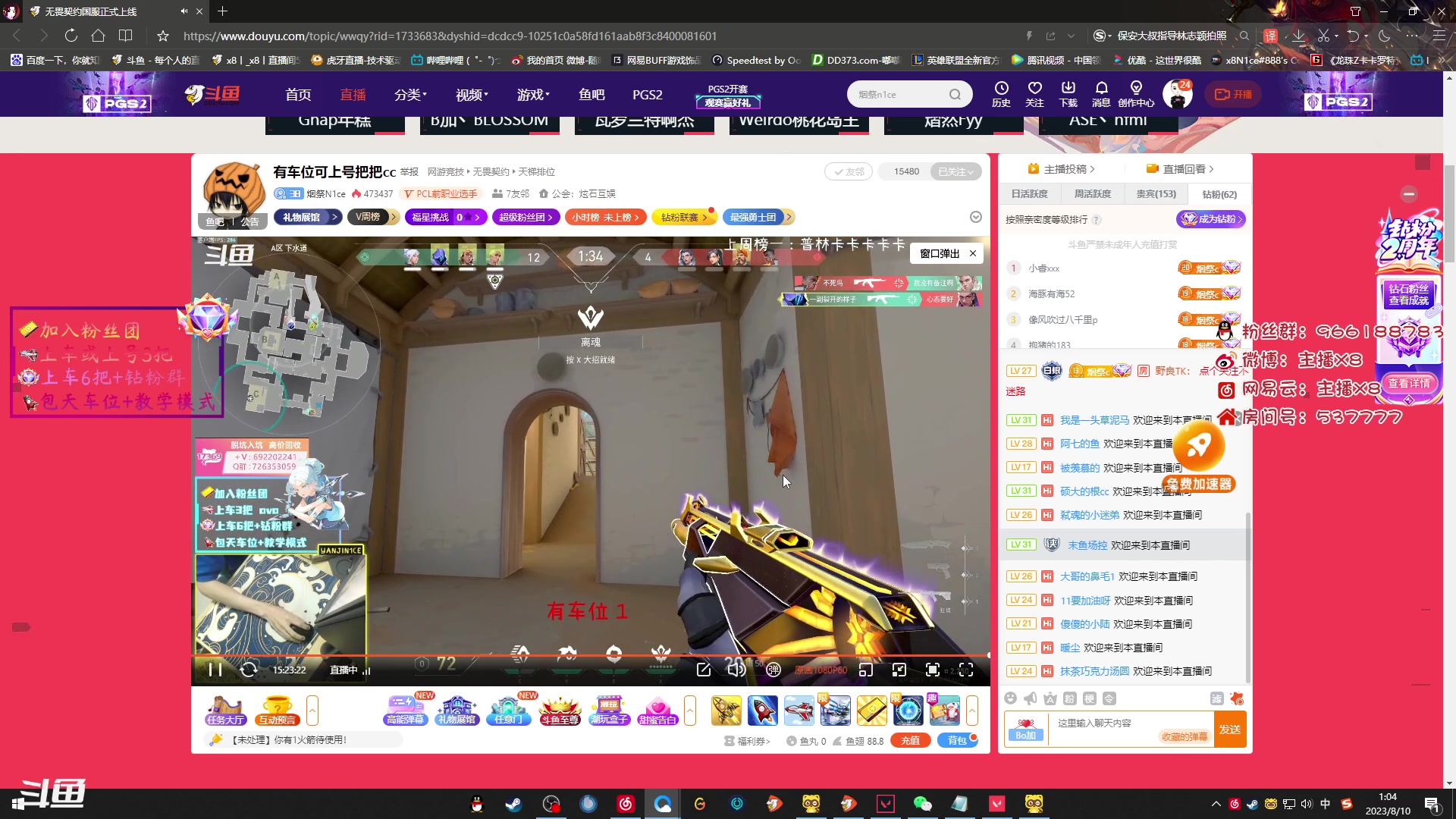Toggle the 滤 chat filter icon
1456x819 pixels.
click(x=1216, y=698)
